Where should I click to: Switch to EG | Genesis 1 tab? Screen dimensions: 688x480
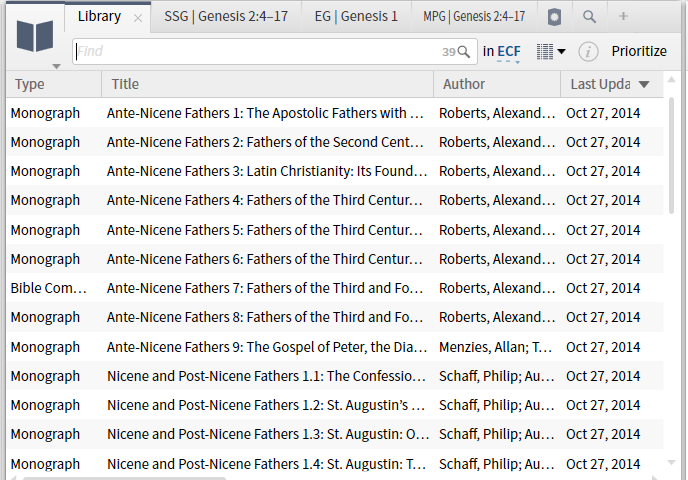[356, 16]
